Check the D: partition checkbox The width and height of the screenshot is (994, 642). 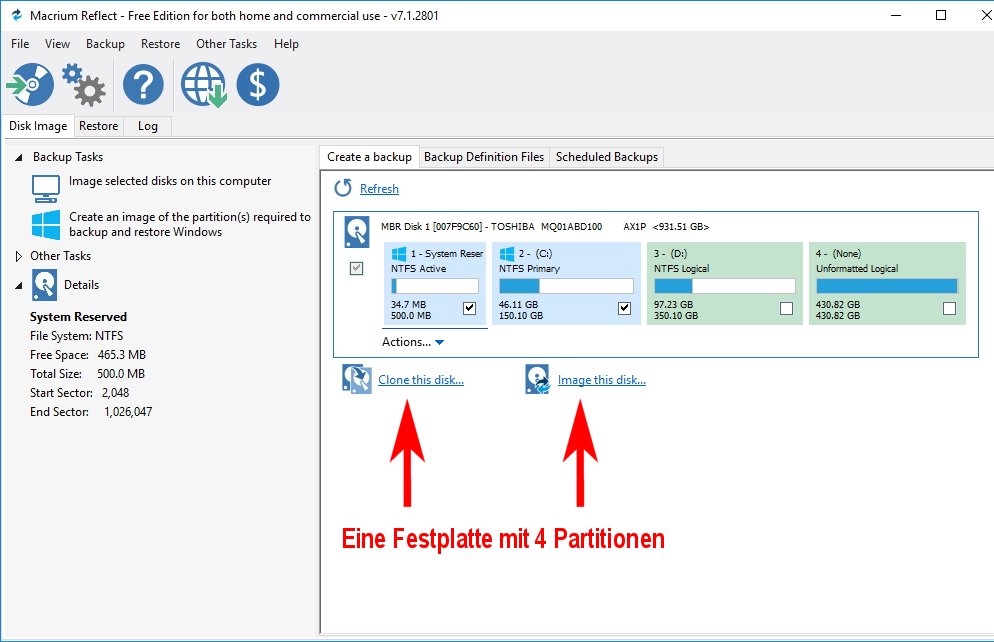pos(786,308)
